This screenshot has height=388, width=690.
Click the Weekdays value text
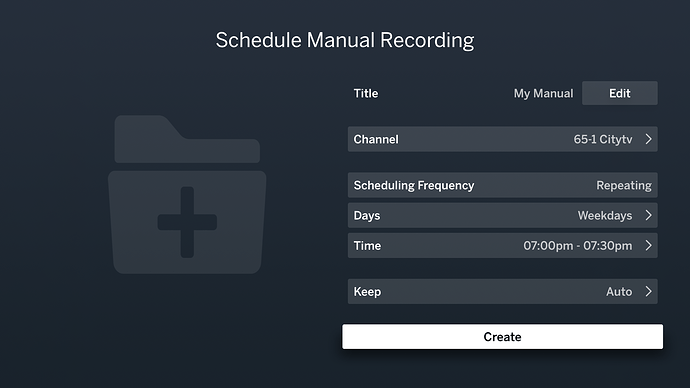coord(605,216)
